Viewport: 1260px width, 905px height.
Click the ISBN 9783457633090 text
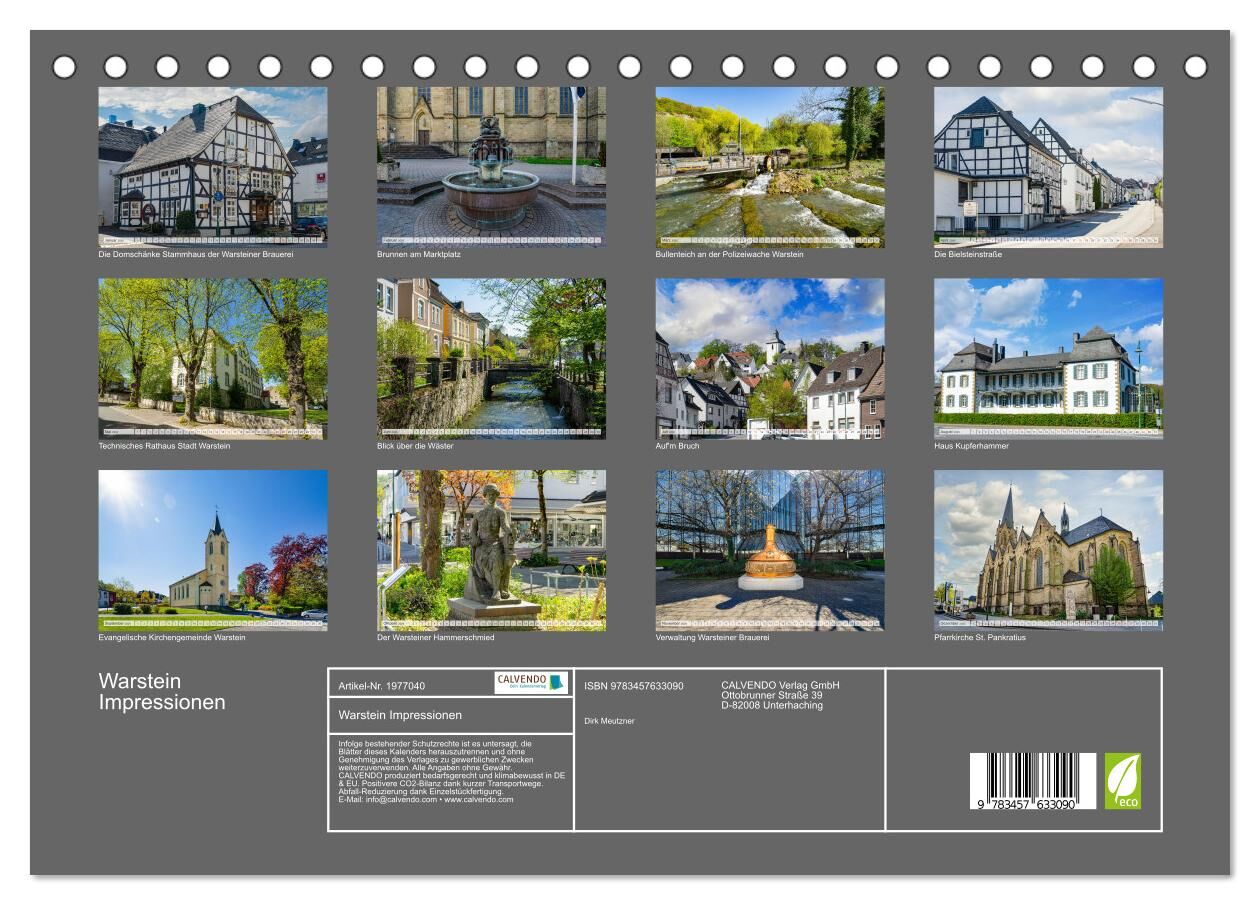pyautogui.click(x=634, y=686)
